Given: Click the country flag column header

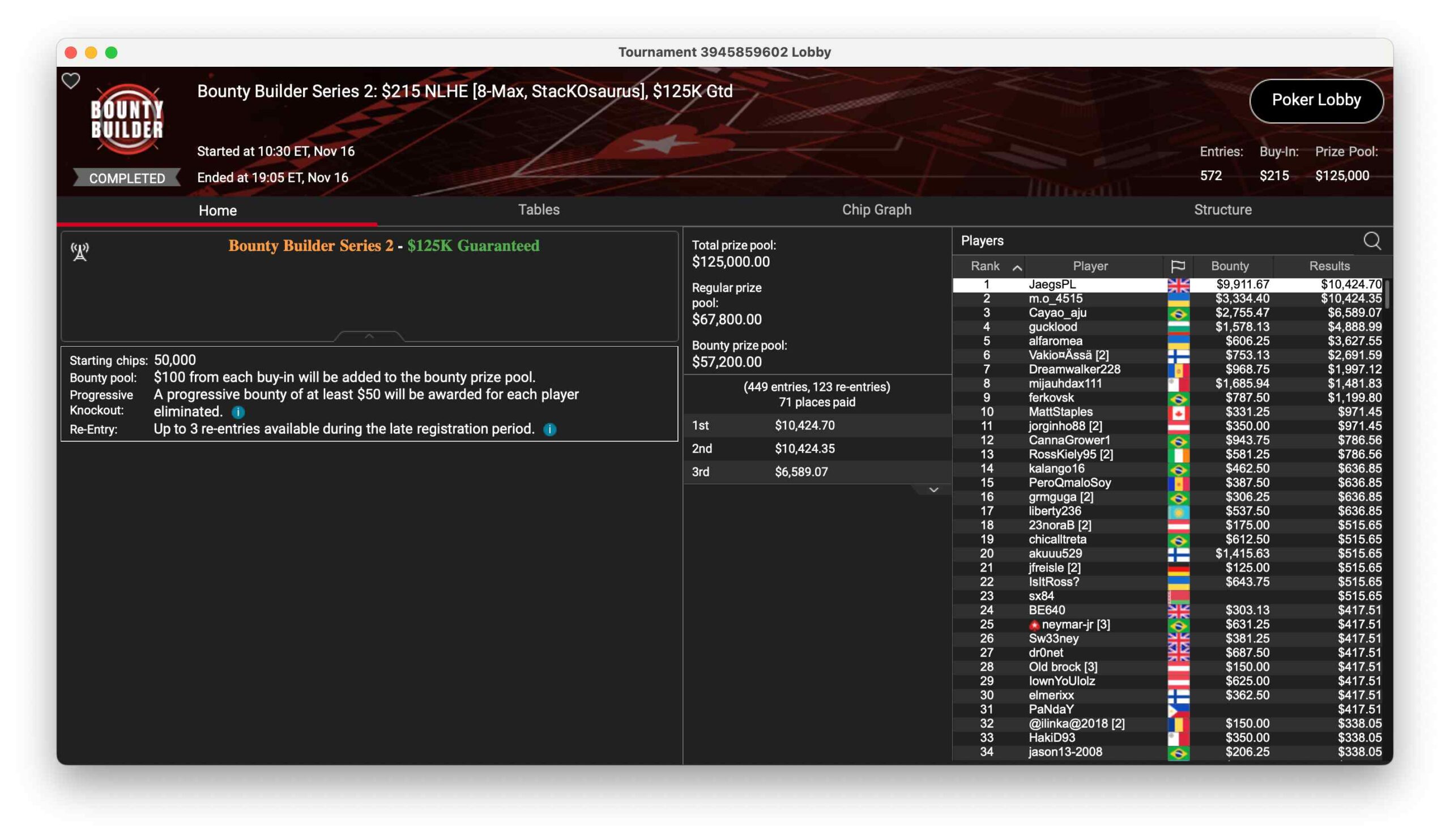Looking at the screenshot, I should point(1177,266).
